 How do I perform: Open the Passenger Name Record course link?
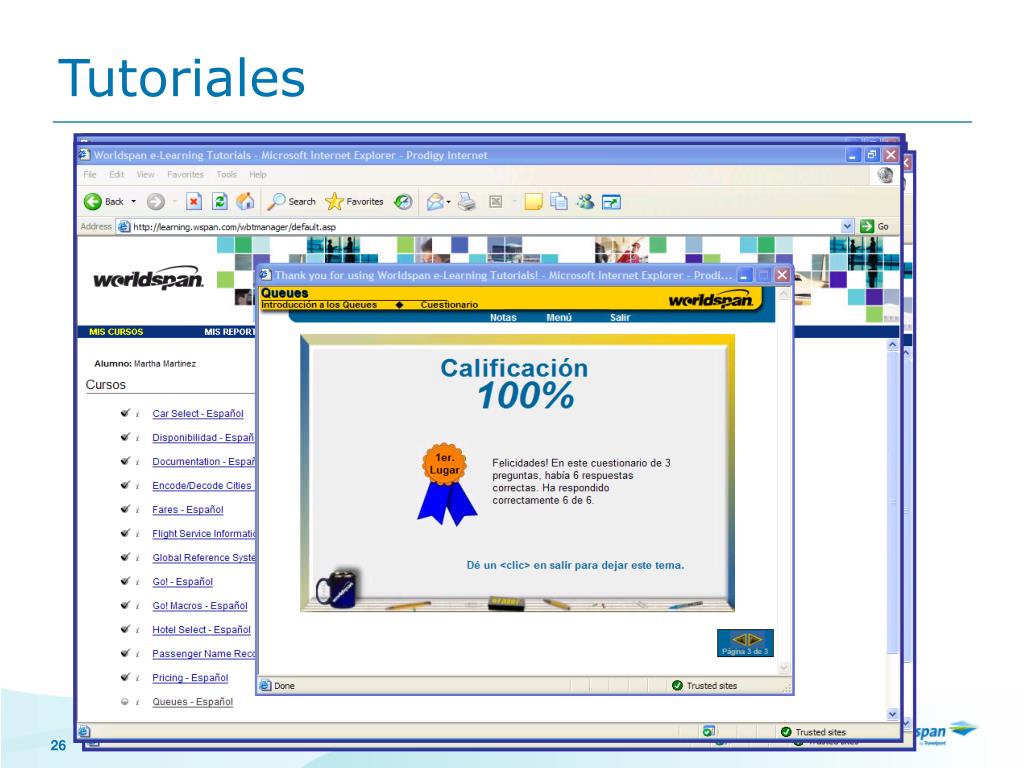pyautogui.click(x=204, y=654)
